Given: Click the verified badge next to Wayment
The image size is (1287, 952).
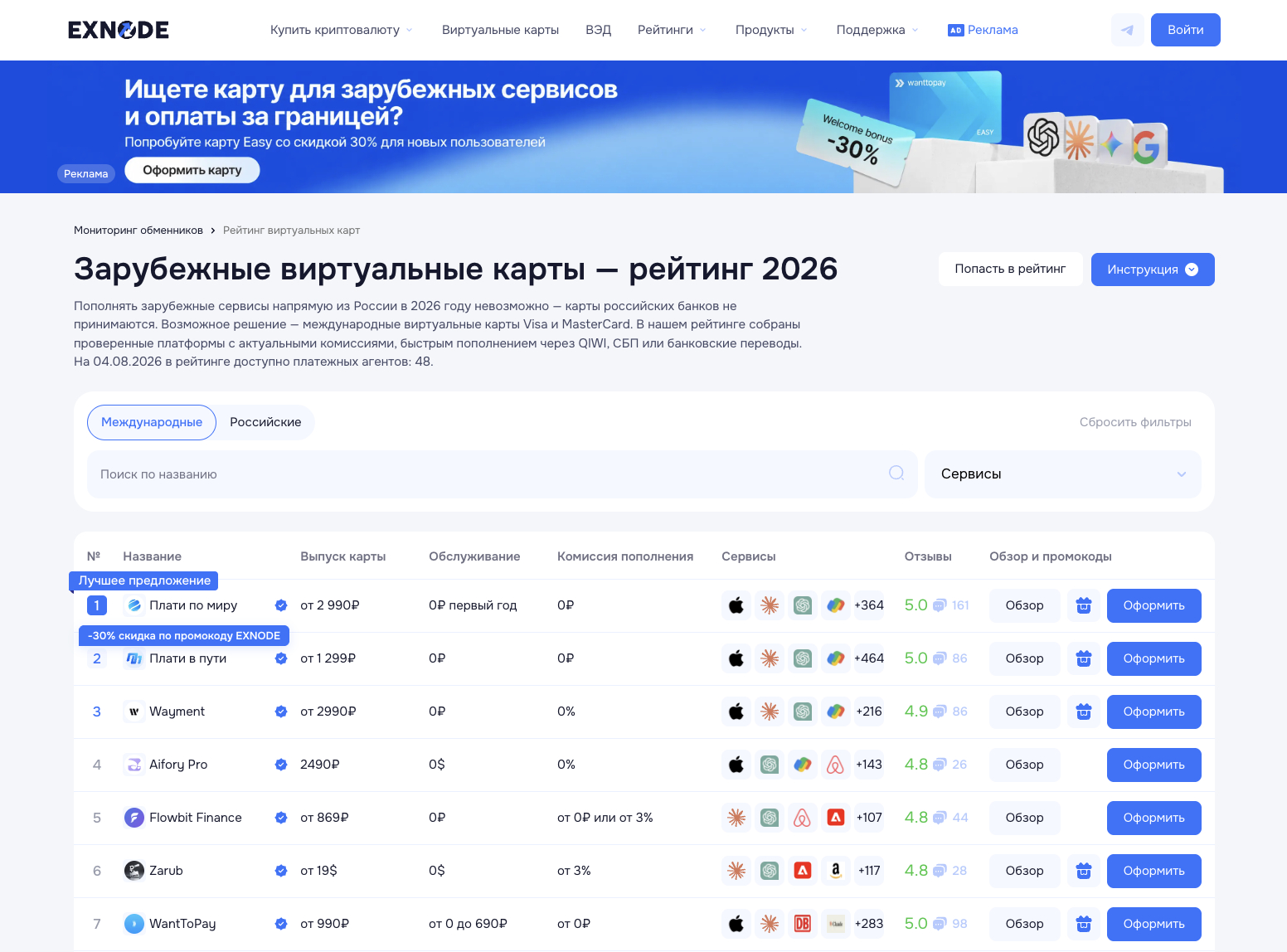Looking at the screenshot, I should pos(281,712).
